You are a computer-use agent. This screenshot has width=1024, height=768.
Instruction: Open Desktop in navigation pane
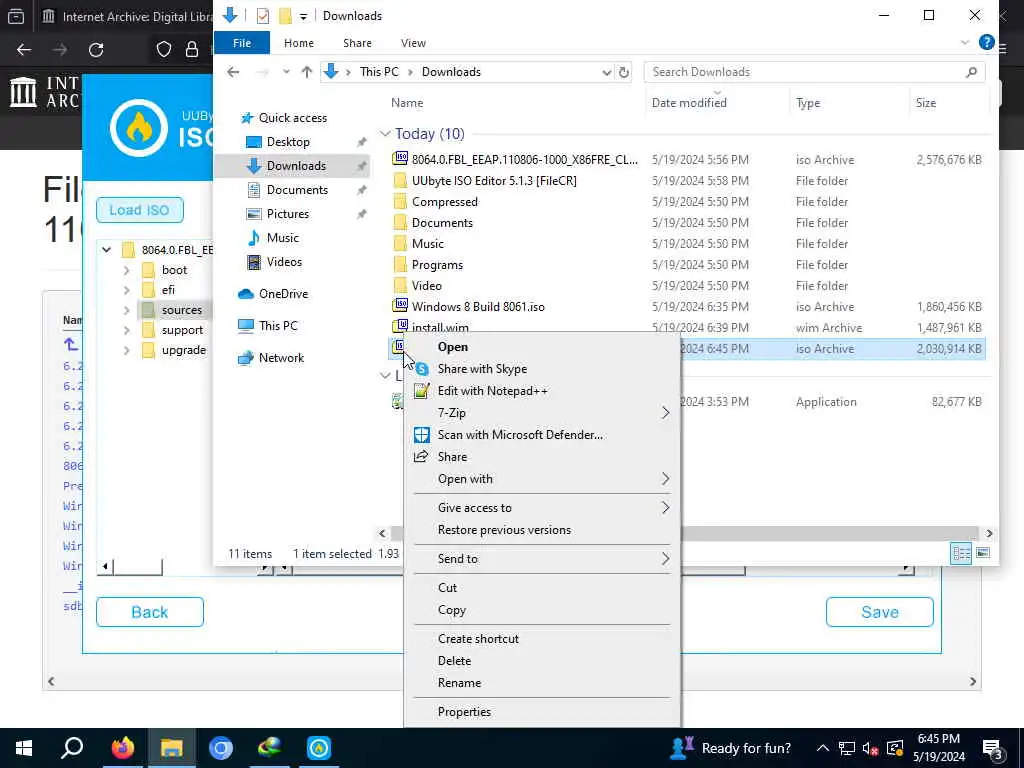[x=288, y=142]
